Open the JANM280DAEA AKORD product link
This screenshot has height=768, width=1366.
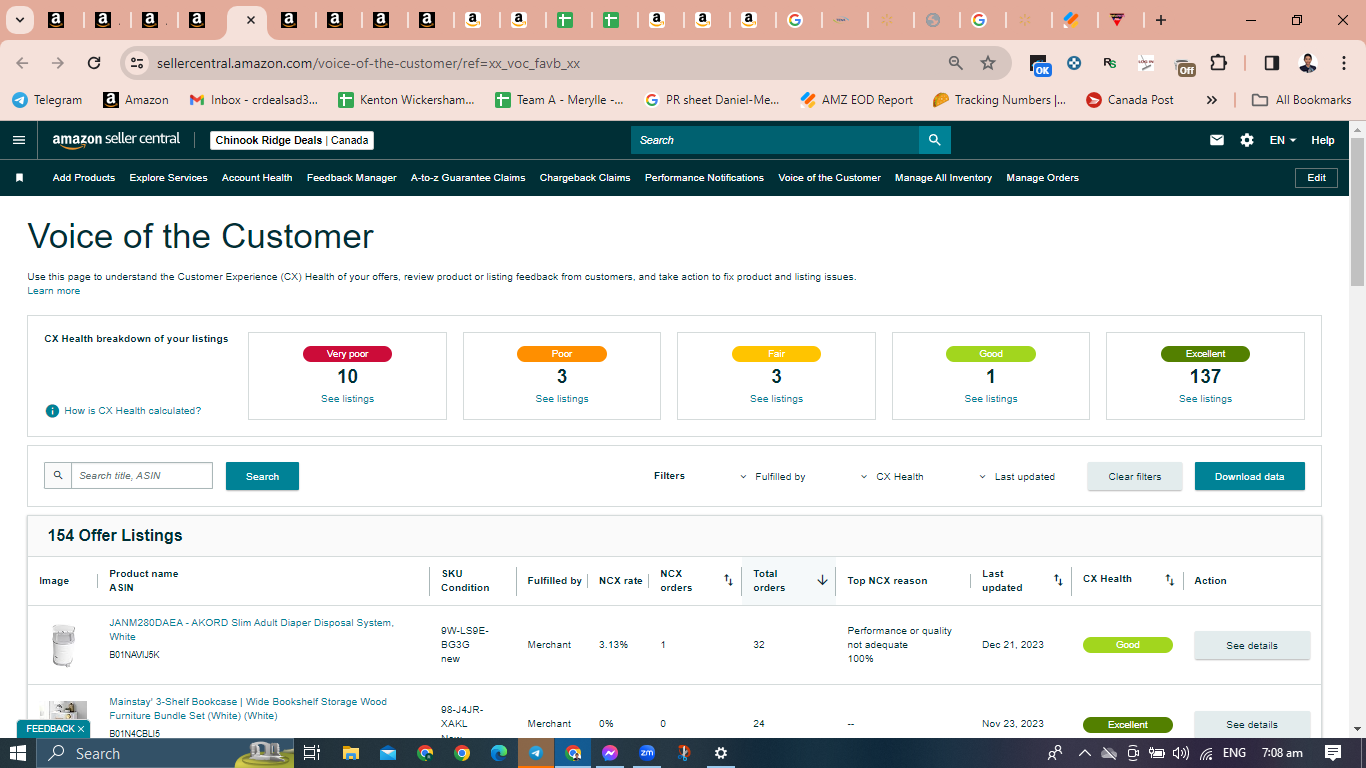251,630
